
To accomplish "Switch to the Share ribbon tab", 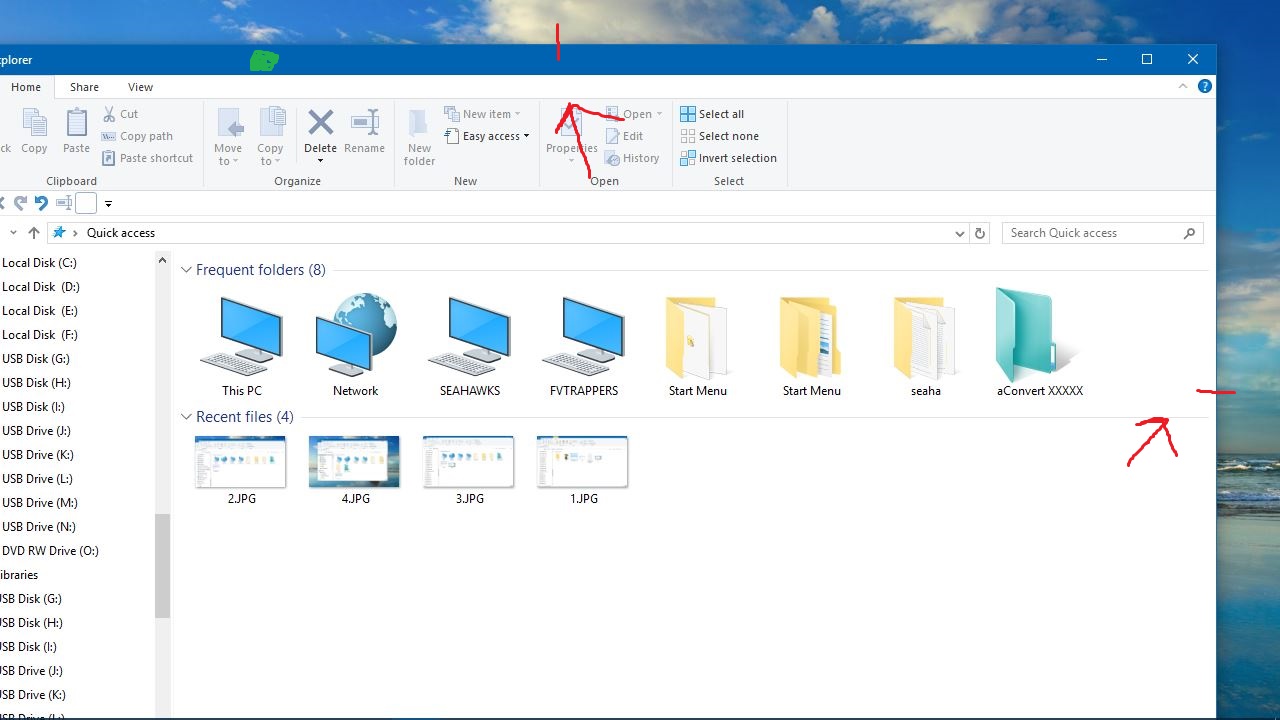I will point(84,87).
